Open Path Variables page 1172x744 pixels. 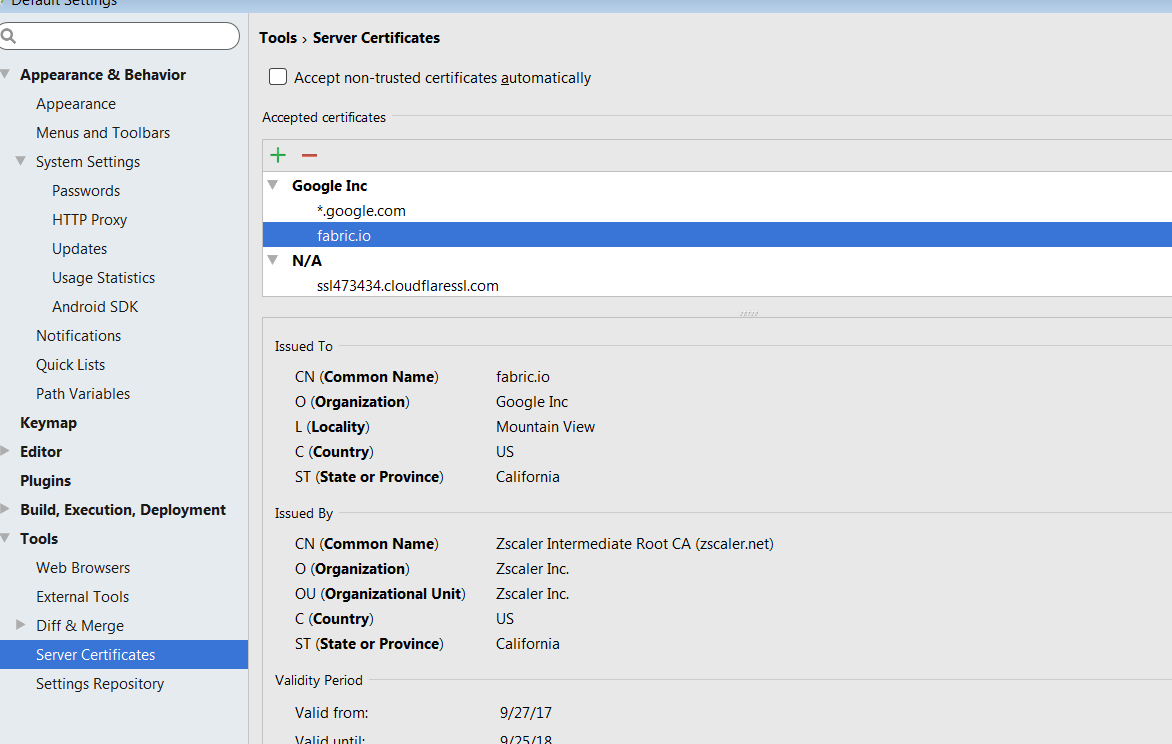83,393
